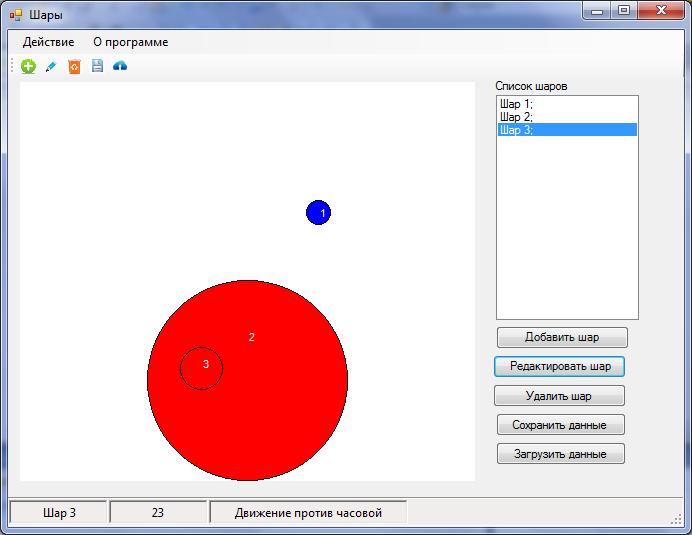This screenshot has height=535, width=692.
Task: Click the green plus add-ball toolbar icon
Action: (28, 67)
